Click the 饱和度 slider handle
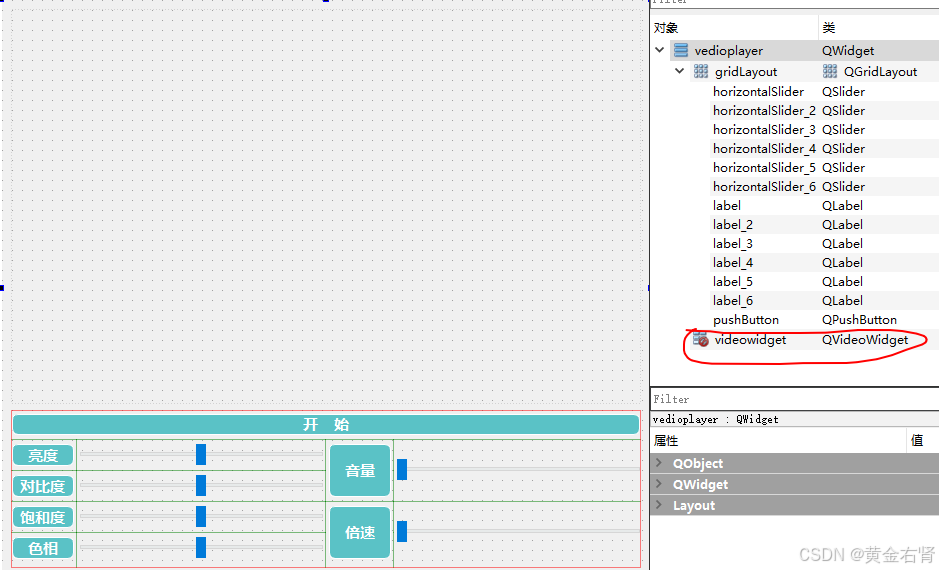 (201, 516)
